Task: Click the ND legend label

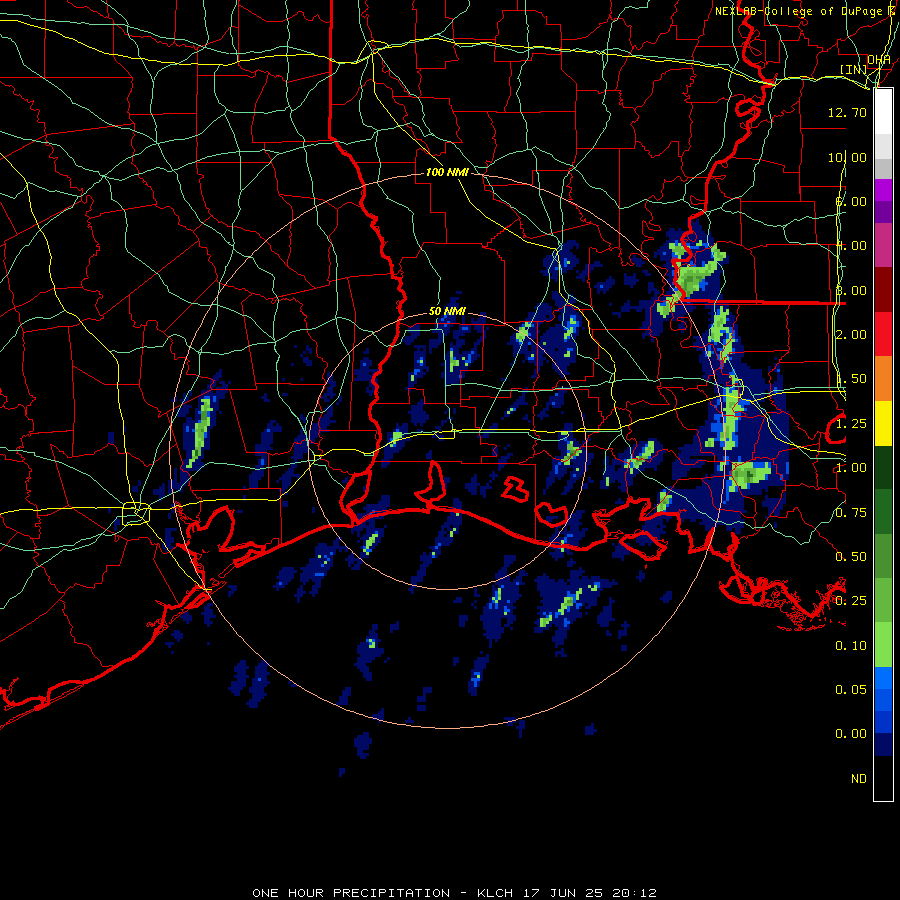Action: pyautogui.click(x=859, y=779)
